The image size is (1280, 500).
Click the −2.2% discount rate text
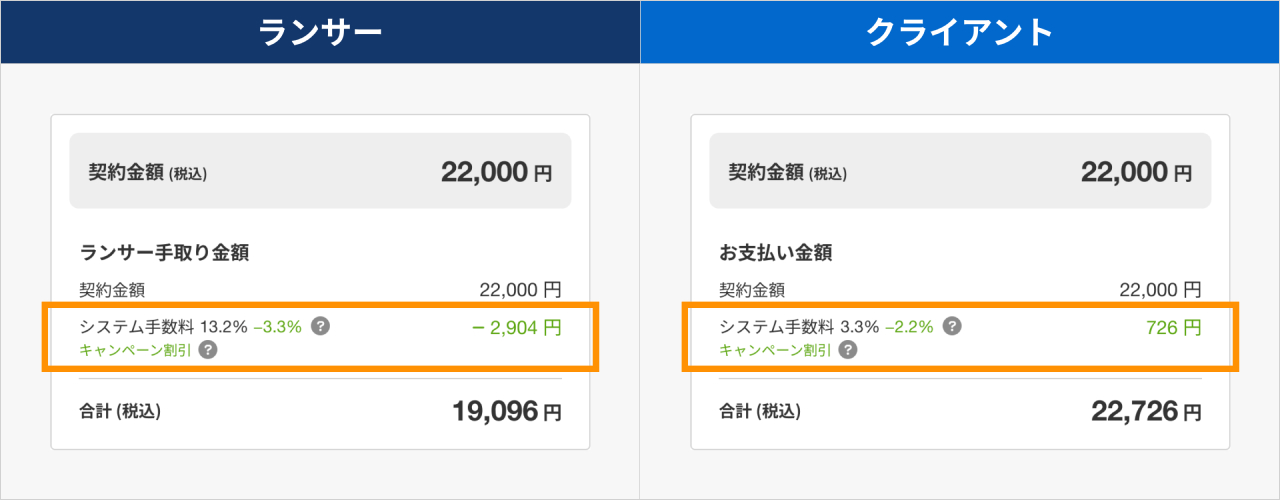point(910,326)
